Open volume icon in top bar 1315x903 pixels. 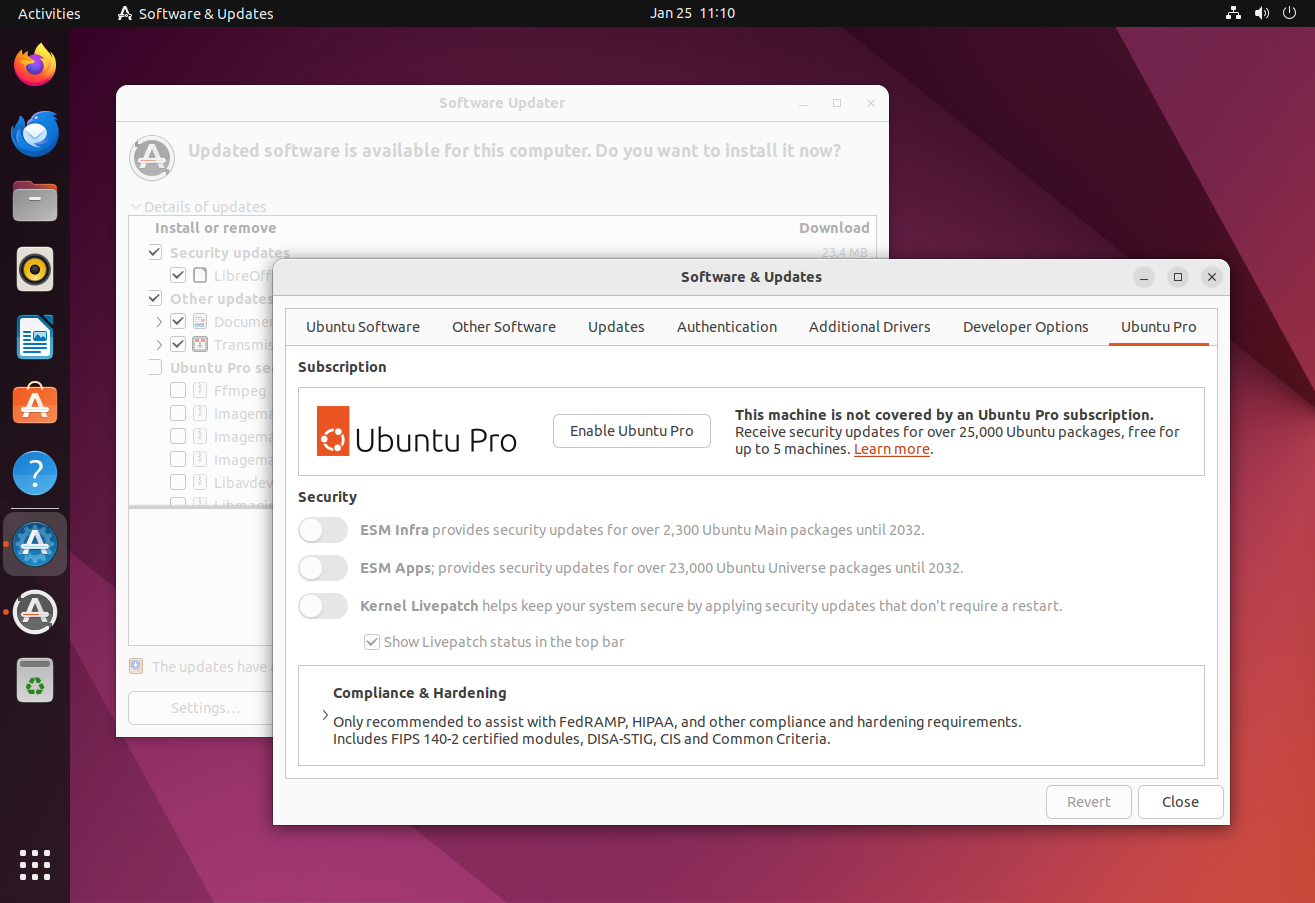click(x=1262, y=13)
